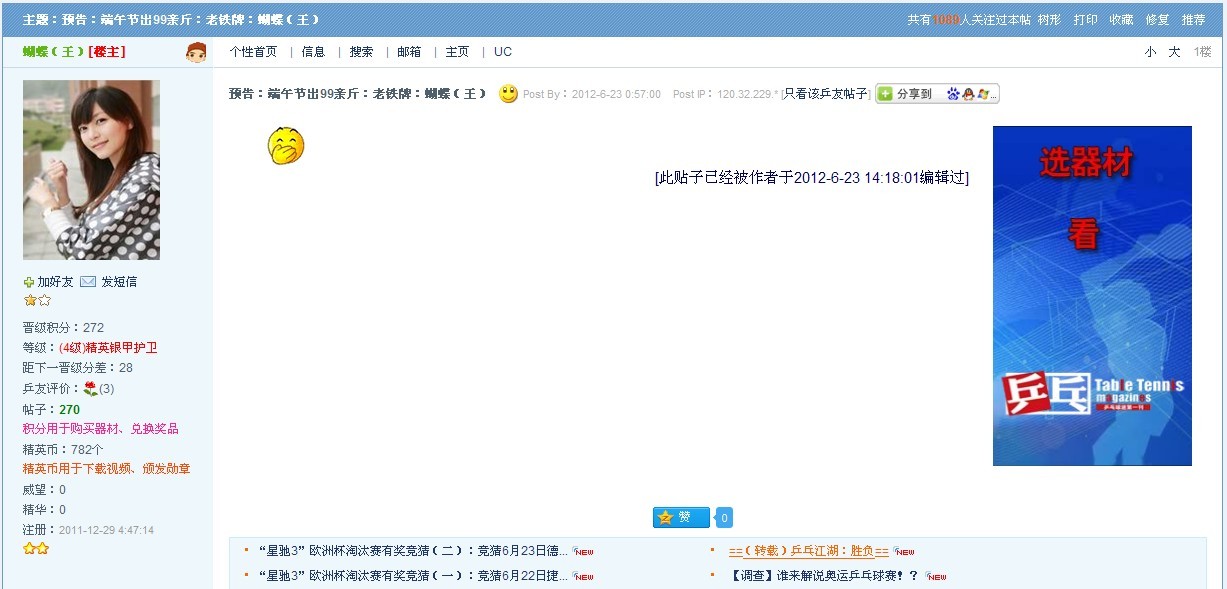Click the covering-mouth emoticon in the post body
The height and width of the screenshot is (589, 1227).
click(x=285, y=146)
